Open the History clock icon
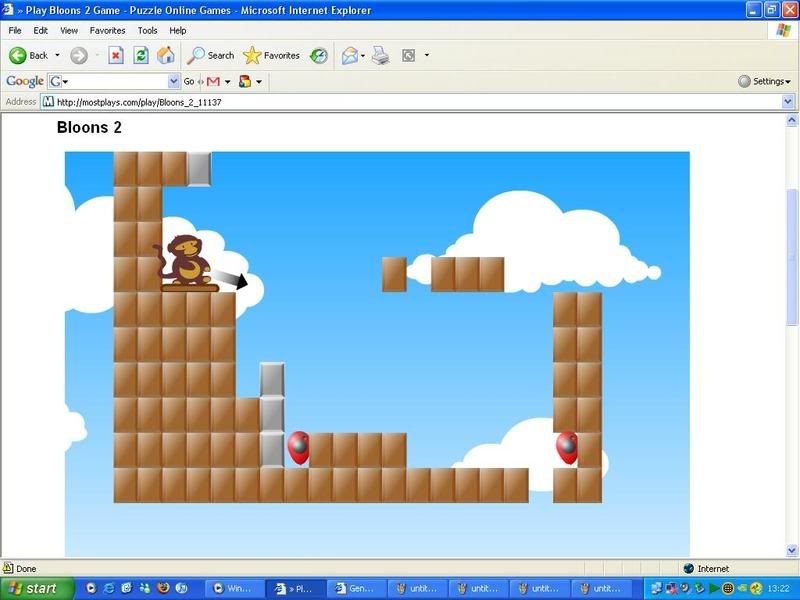This screenshot has width=800, height=600. click(x=319, y=56)
